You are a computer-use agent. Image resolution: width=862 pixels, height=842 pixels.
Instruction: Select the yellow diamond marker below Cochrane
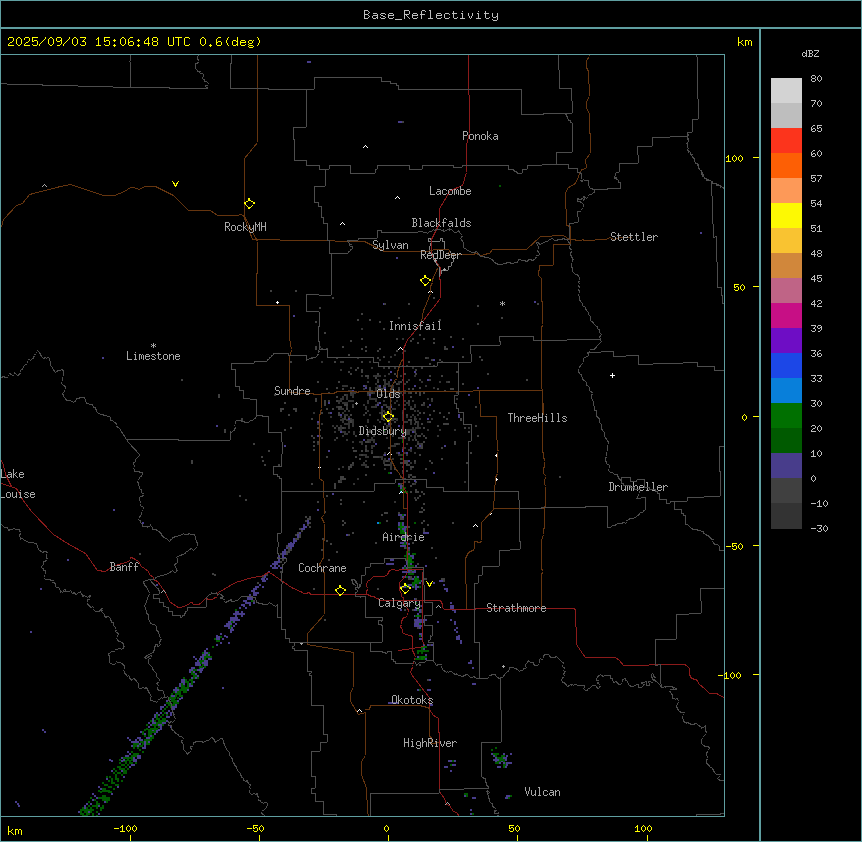[x=340, y=590]
